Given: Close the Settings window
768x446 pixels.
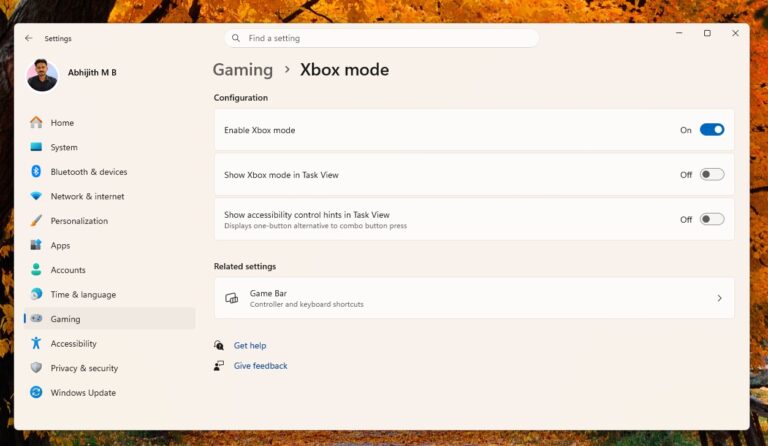Looking at the screenshot, I should point(735,33).
